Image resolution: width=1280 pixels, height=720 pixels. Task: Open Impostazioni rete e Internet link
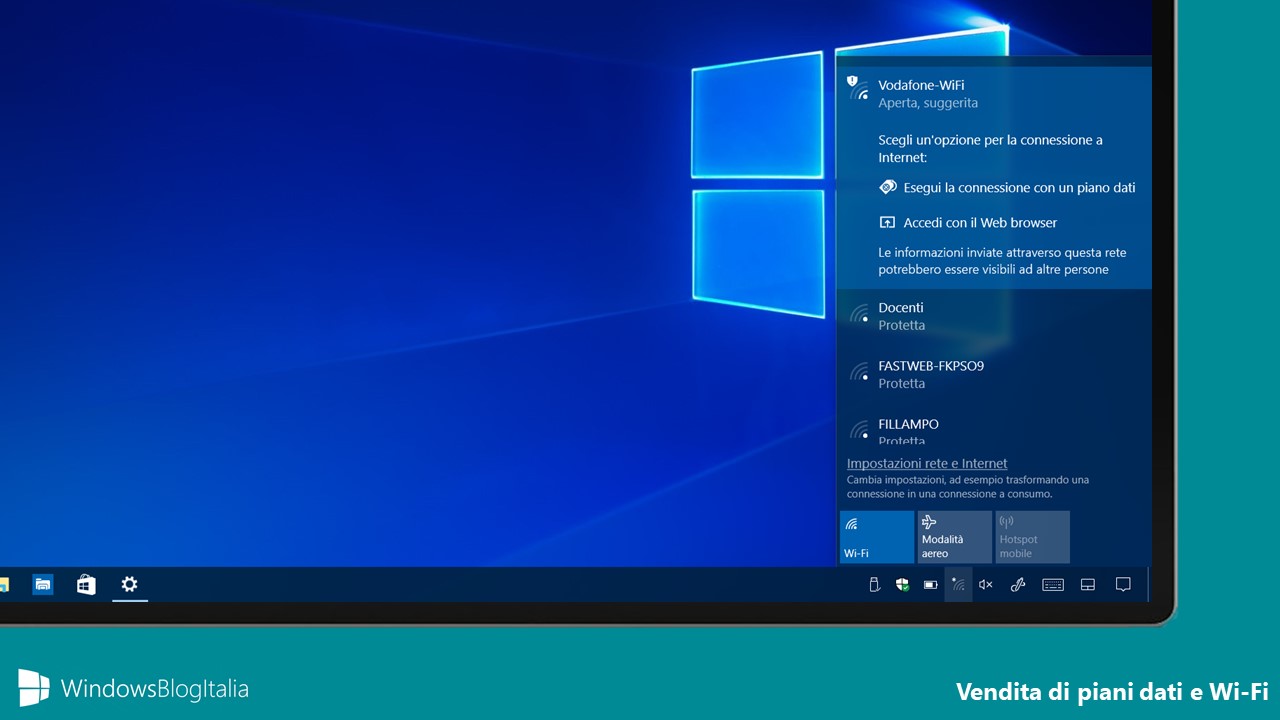927,463
